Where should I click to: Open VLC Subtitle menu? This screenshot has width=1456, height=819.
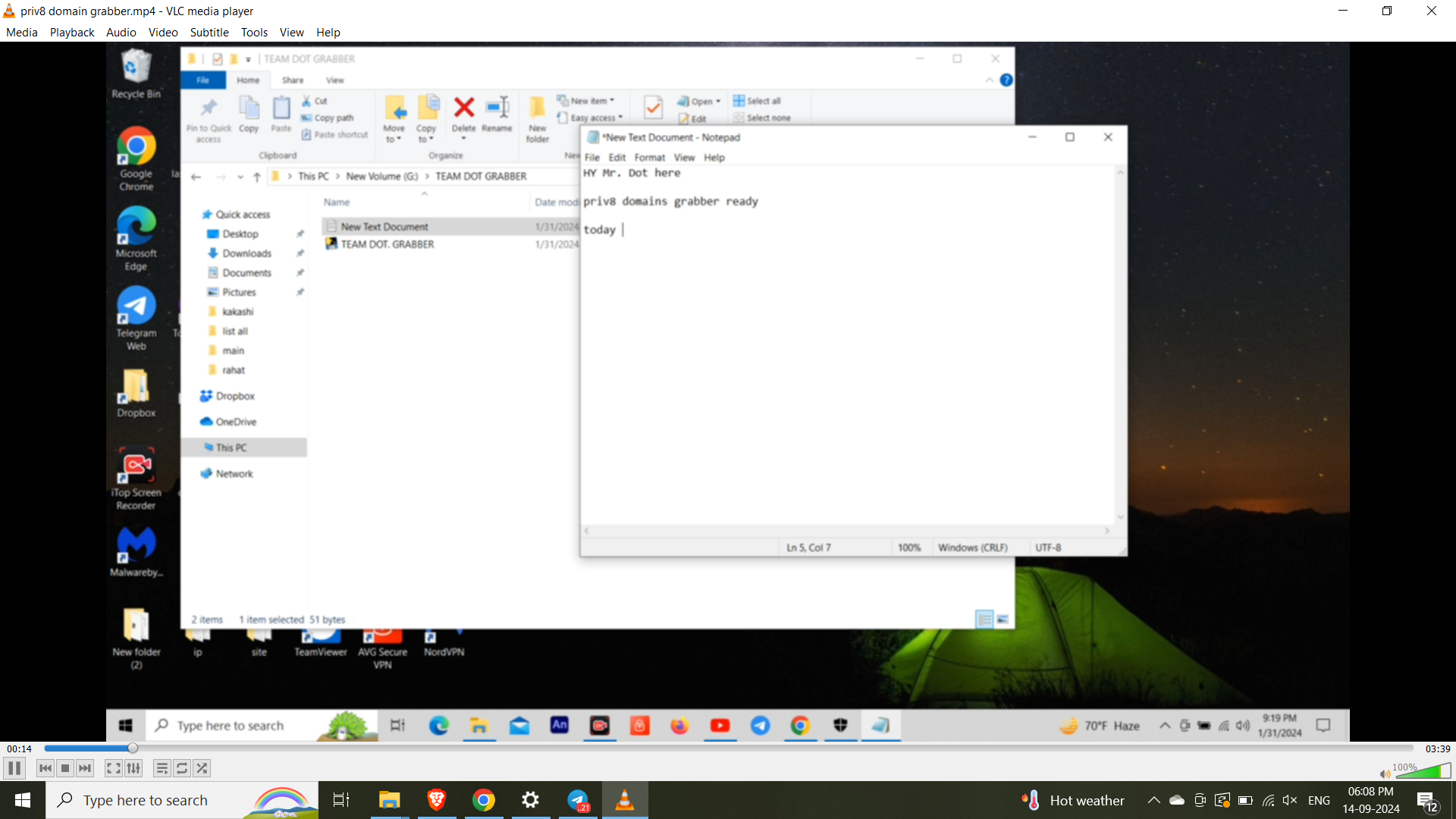209,32
